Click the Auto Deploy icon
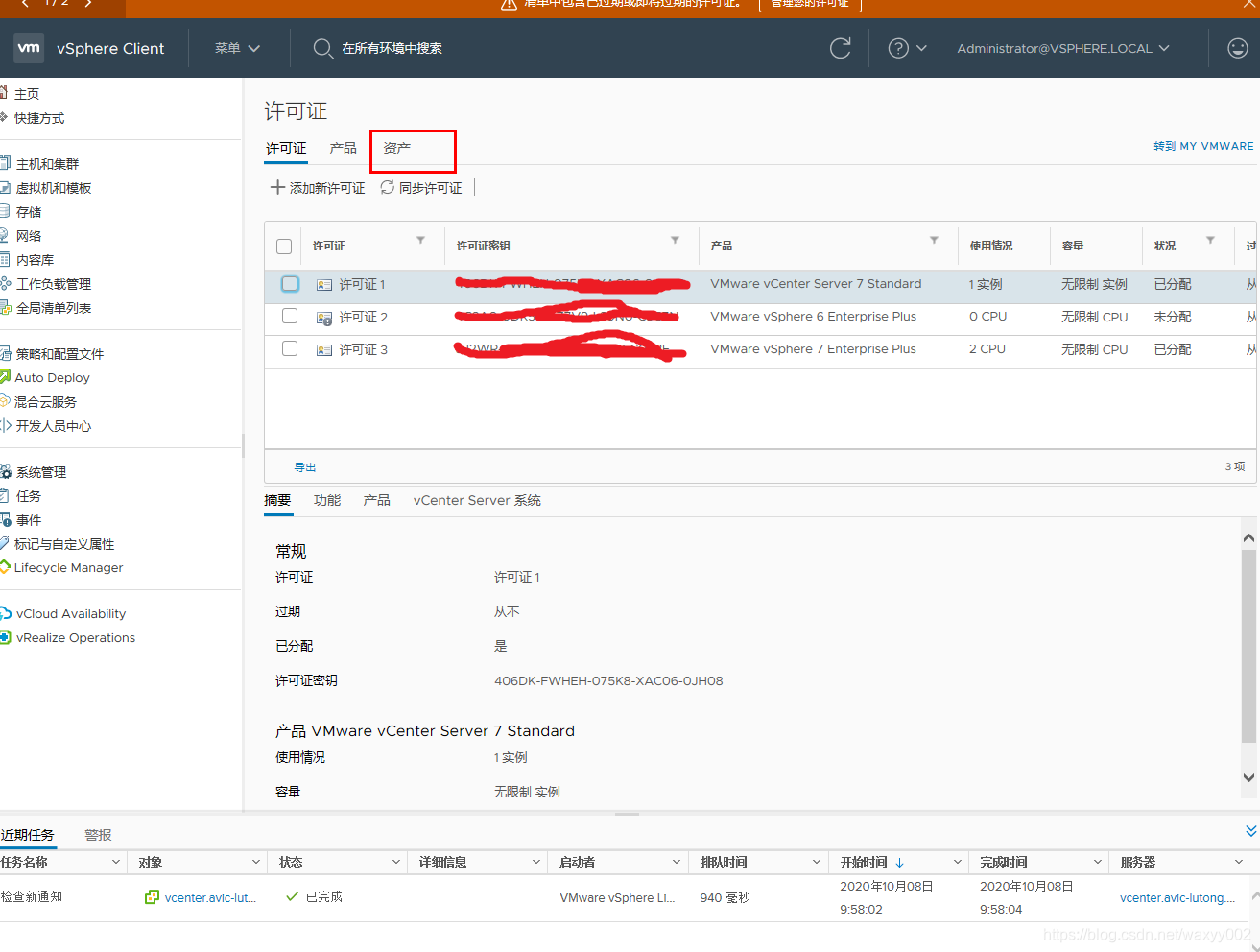Viewport: 1260px width, 952px height. coord(5,377)
